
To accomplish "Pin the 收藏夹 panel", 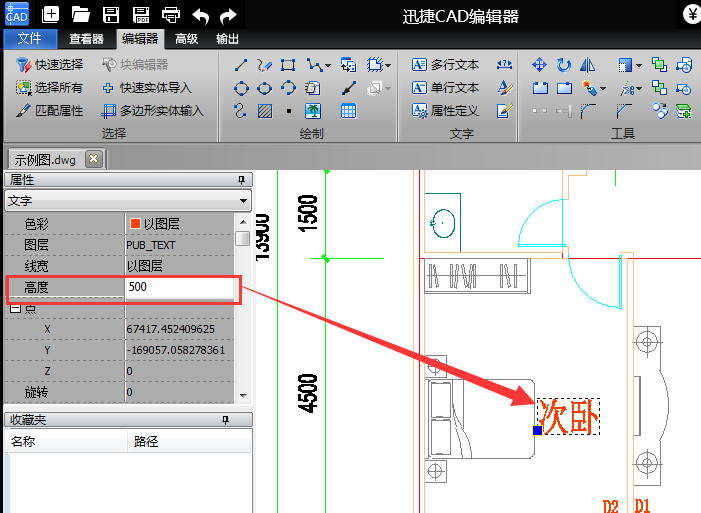I will (x=225, y=420).
